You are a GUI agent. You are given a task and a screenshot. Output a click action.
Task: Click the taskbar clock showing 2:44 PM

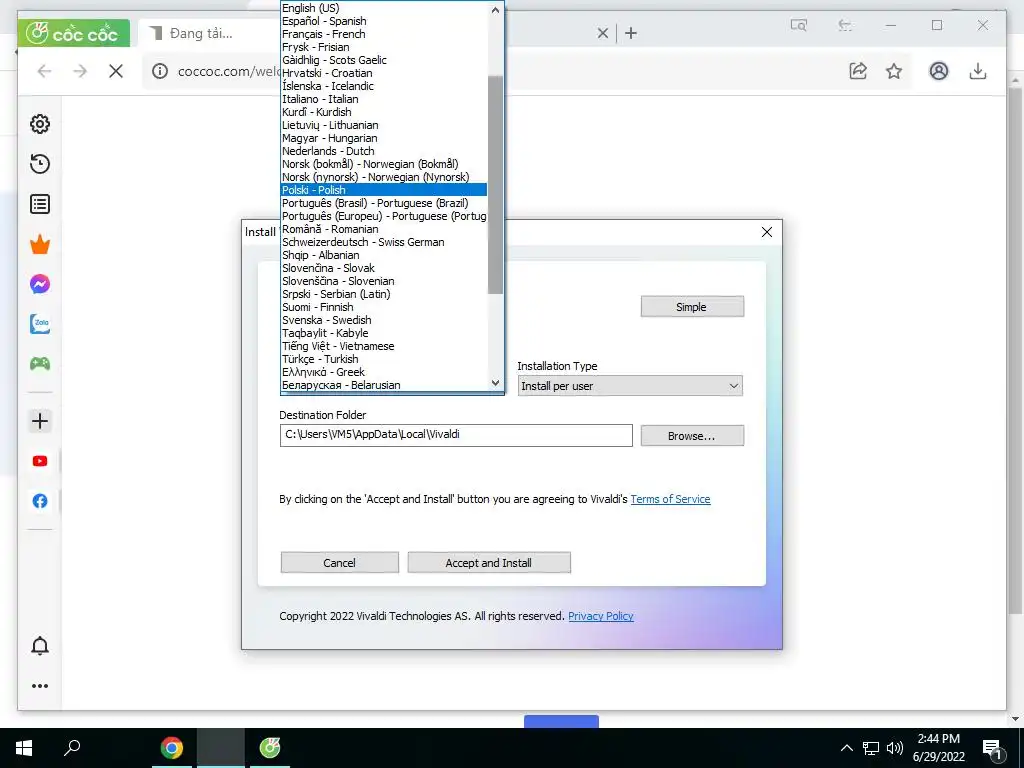click(938, 748)
